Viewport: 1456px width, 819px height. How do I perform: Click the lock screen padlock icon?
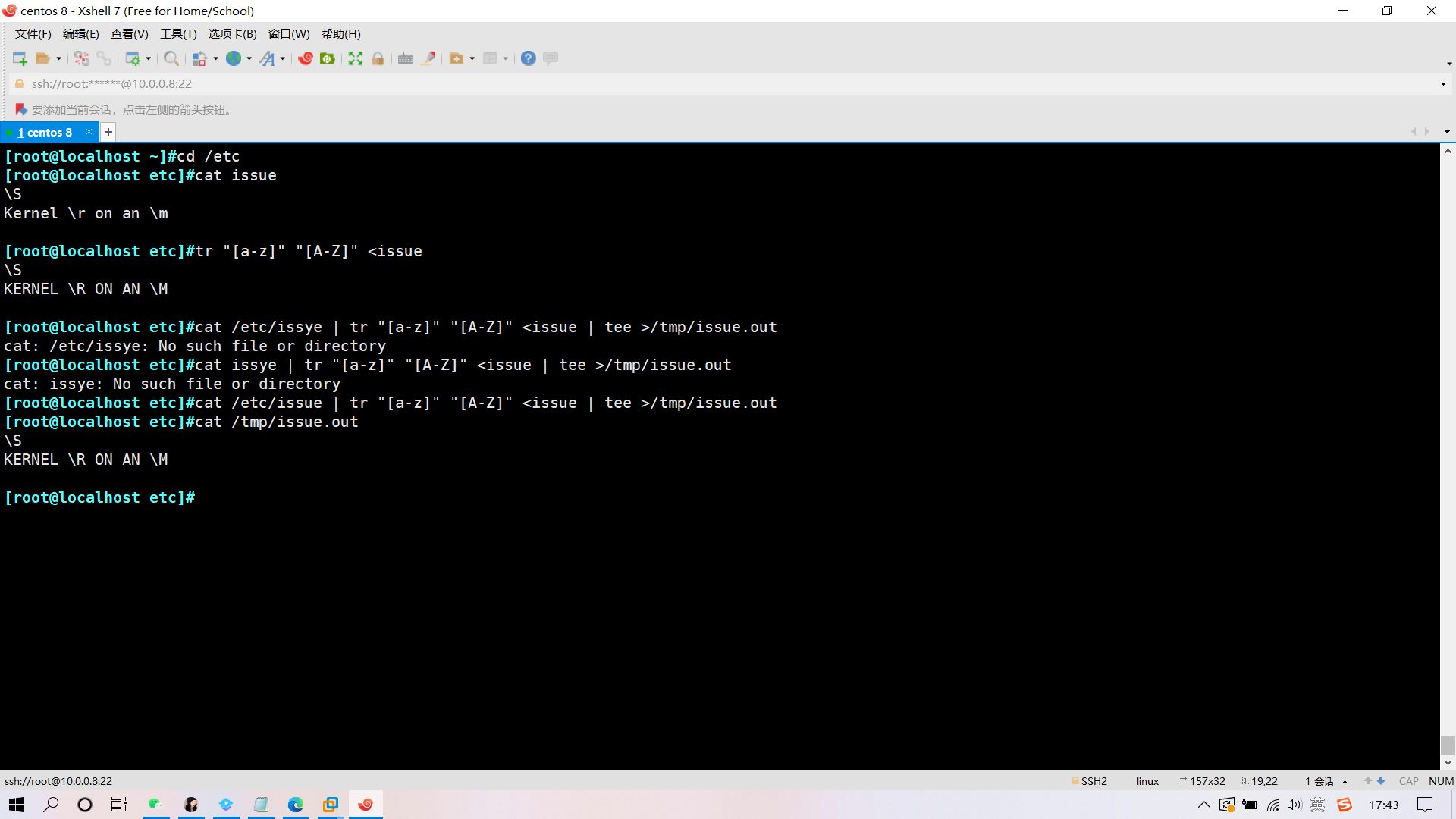pos(378,58)
